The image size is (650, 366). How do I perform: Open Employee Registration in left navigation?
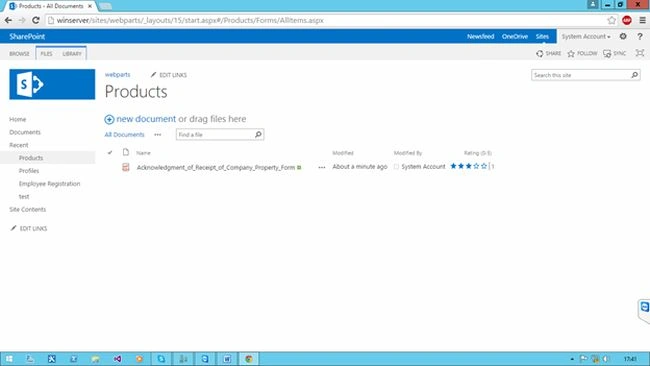(x=49, y=184)
